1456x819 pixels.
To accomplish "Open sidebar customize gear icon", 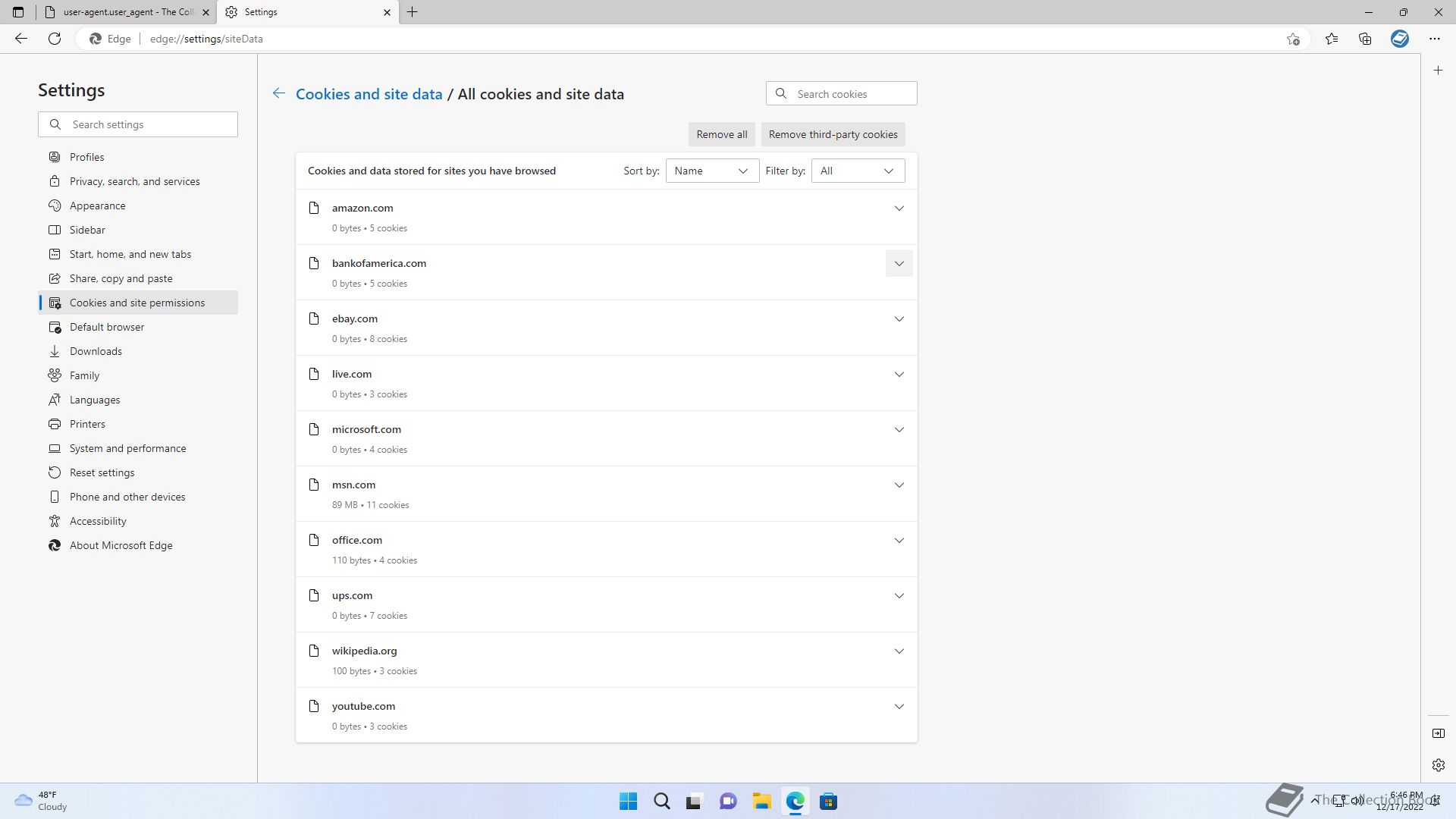I will [1439, 765].
